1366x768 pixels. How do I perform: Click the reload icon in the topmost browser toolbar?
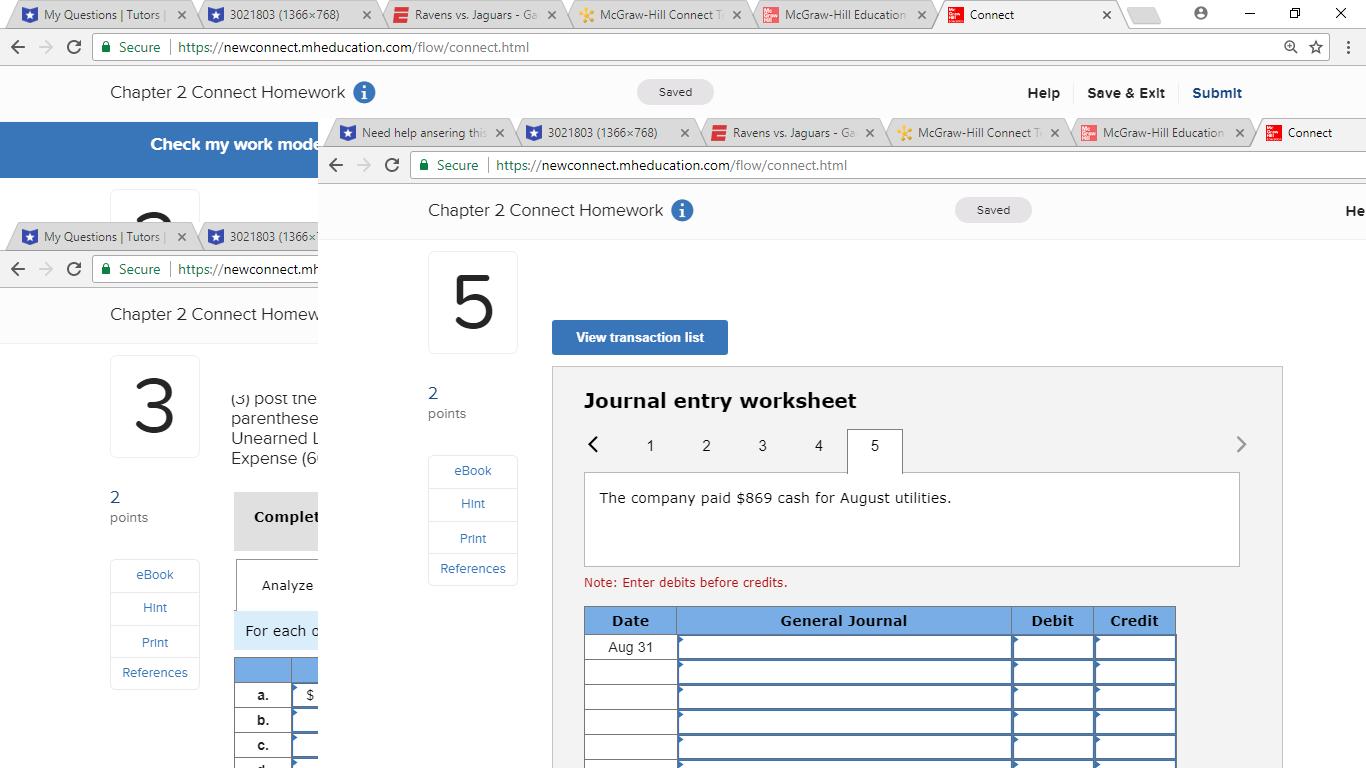(74, 47)
